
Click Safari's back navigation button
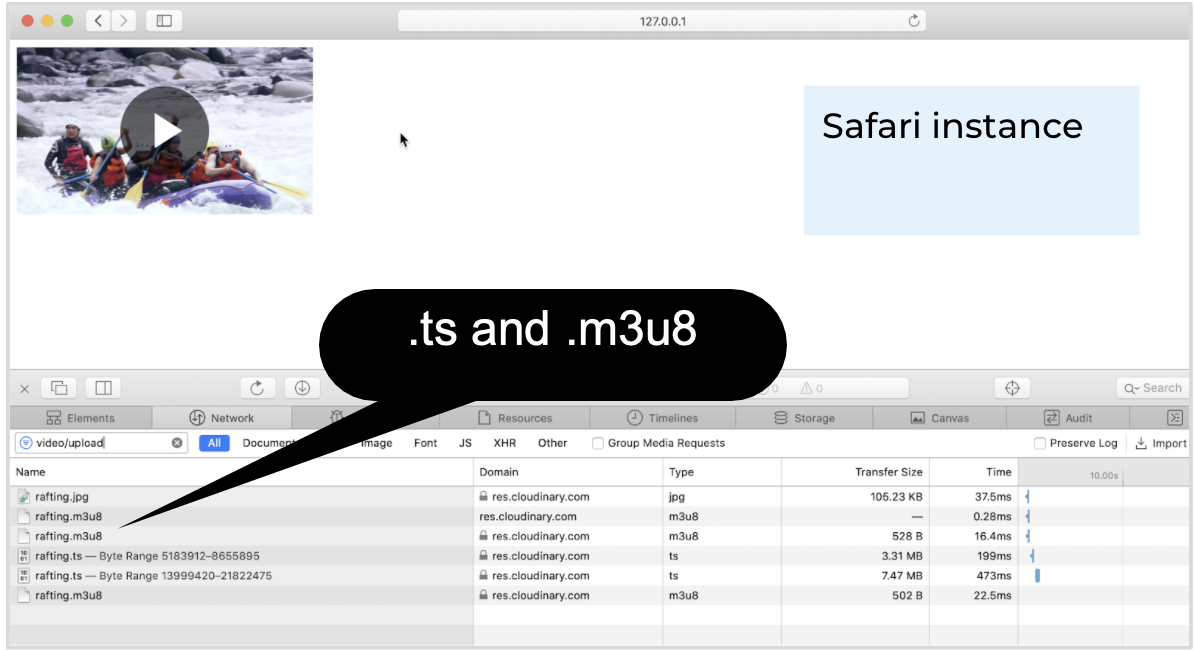pos(97,20)
